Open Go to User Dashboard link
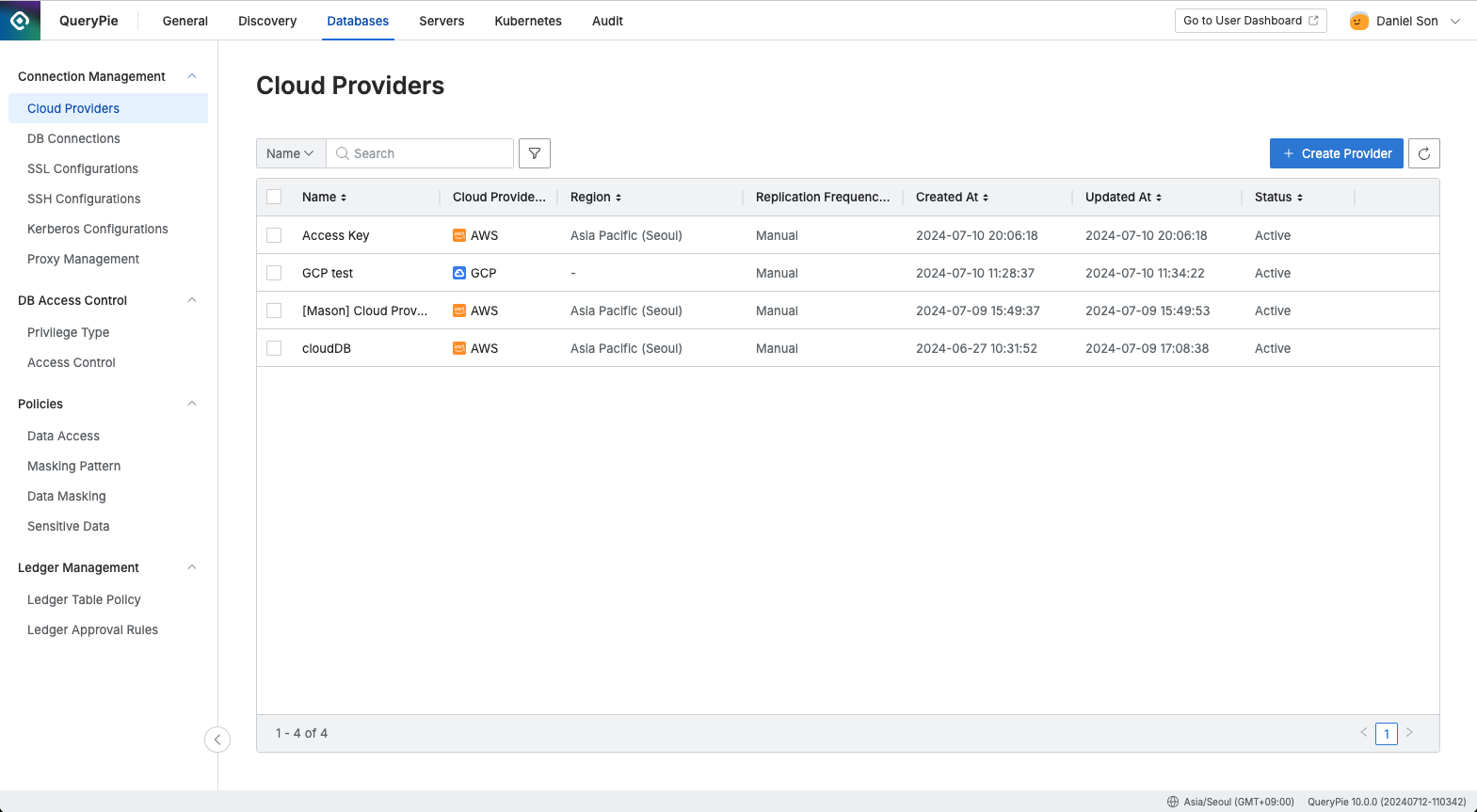The width and height of the screenshot is (1477, 812). pos(1250,21)
